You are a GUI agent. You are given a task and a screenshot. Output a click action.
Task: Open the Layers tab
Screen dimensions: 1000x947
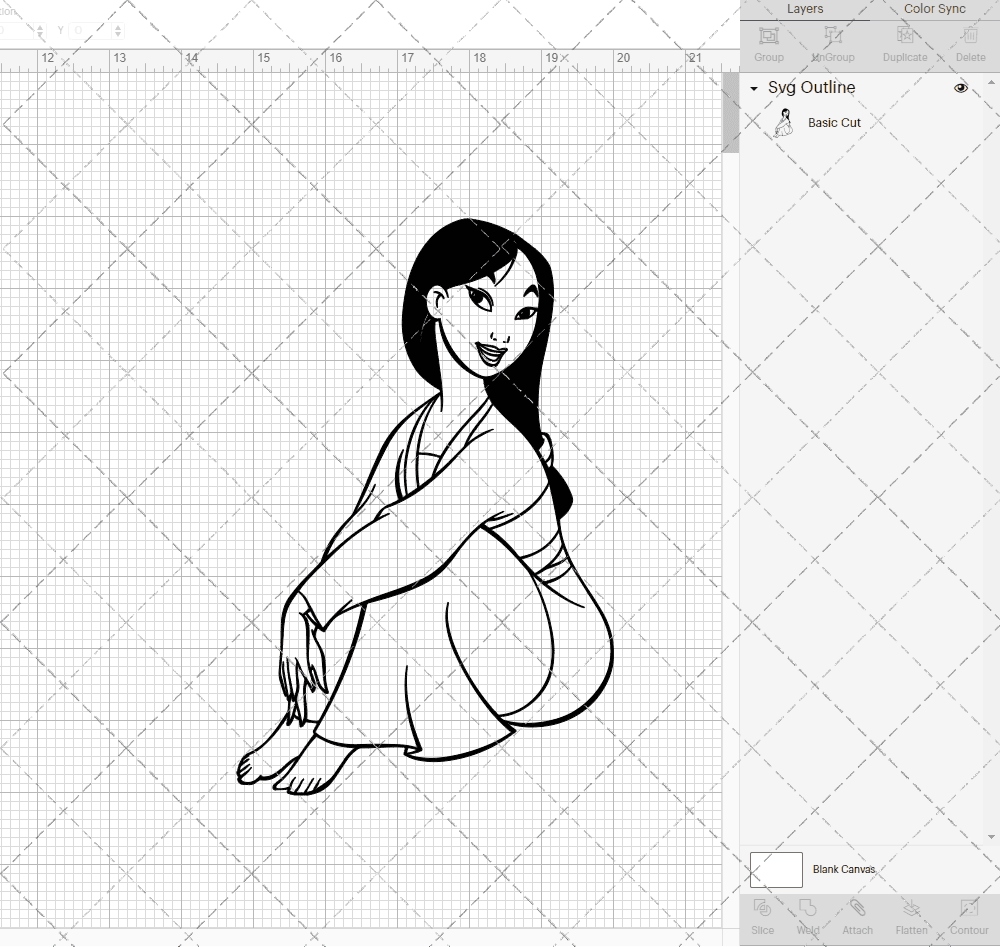[805, 9]
